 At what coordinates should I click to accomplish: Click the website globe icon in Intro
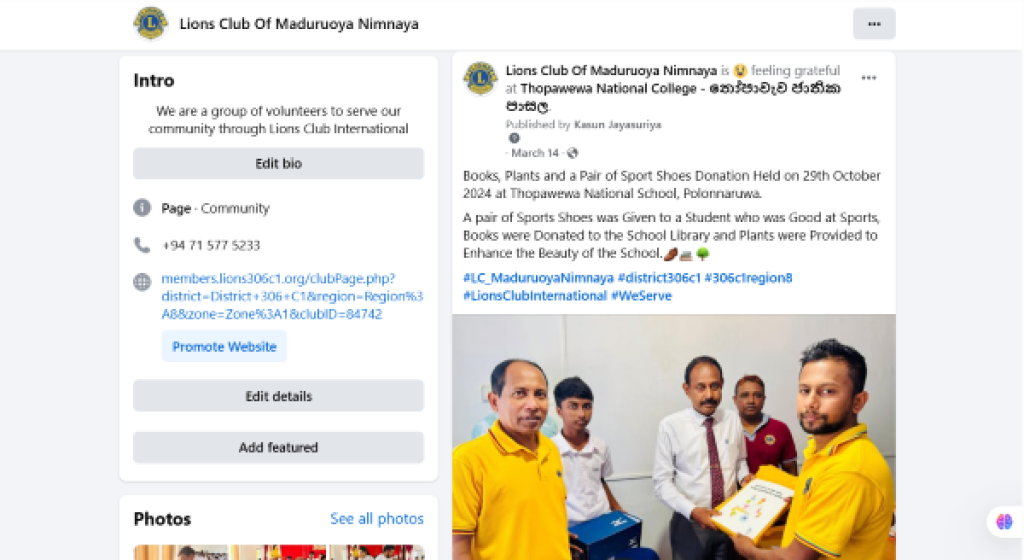pyautogui.click(x=142, y=282)
